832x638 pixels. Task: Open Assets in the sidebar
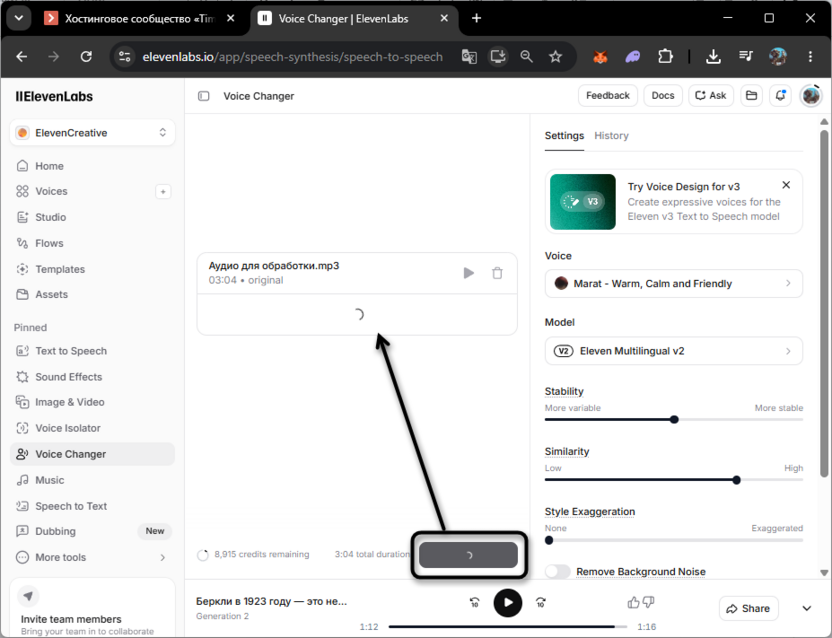tap(92, 295)
